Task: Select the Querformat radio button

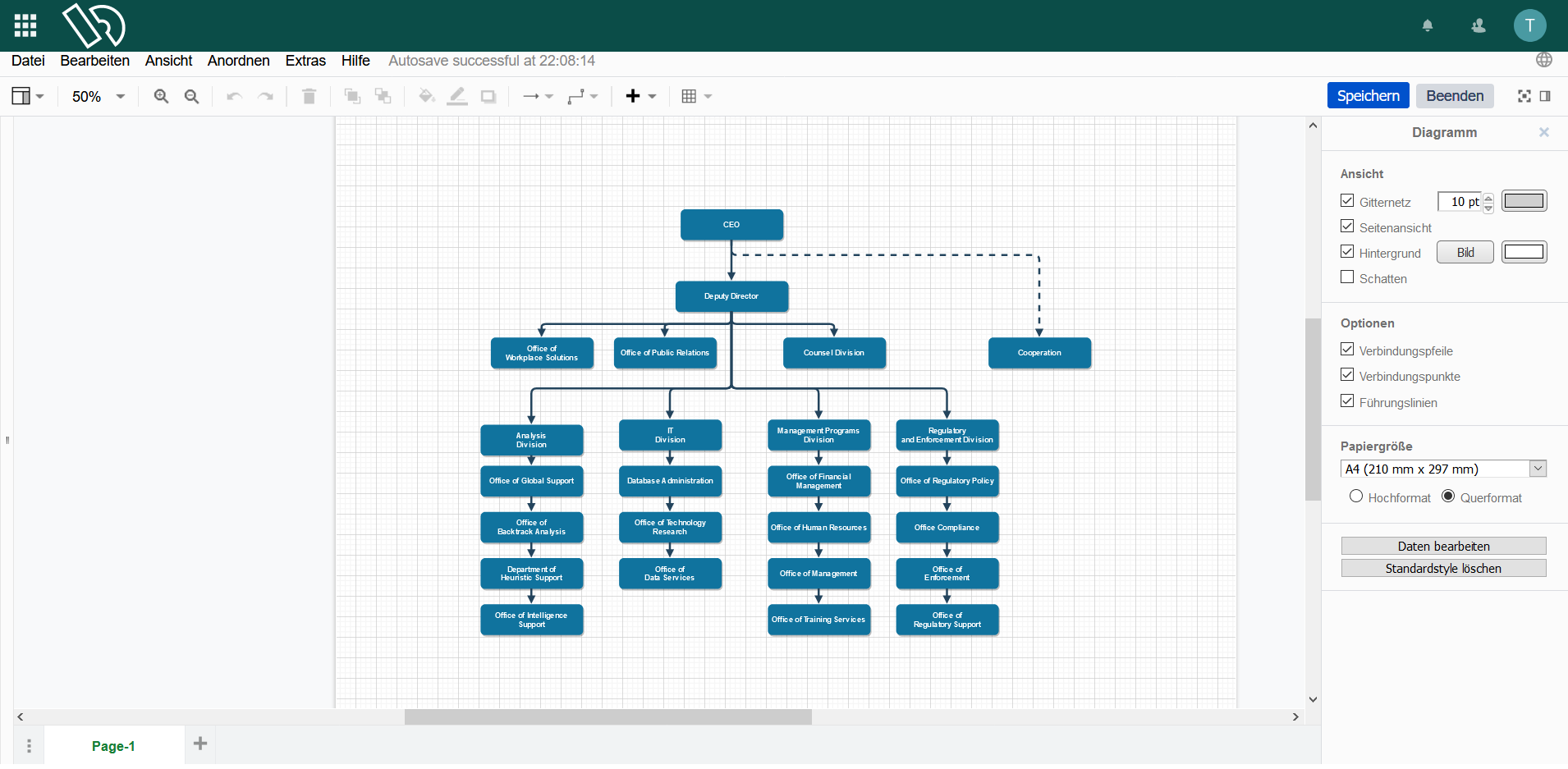Action: (1448, 496)
